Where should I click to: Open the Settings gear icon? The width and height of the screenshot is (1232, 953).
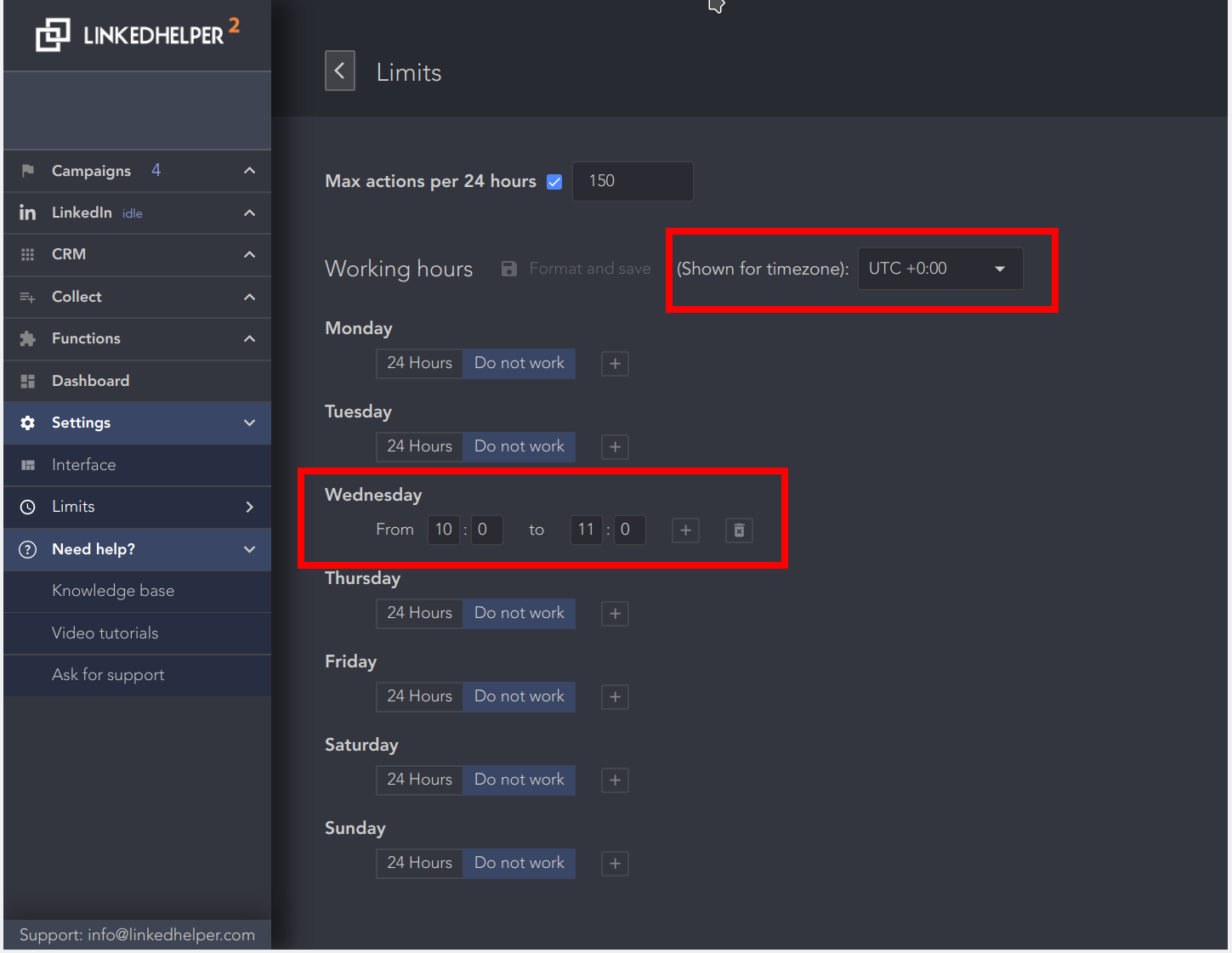point(27,423)
